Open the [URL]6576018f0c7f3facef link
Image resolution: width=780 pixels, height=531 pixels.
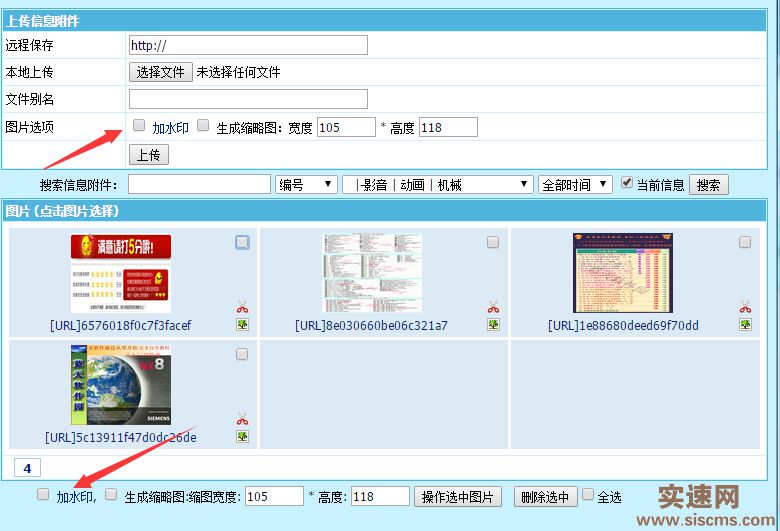(120, 325)
